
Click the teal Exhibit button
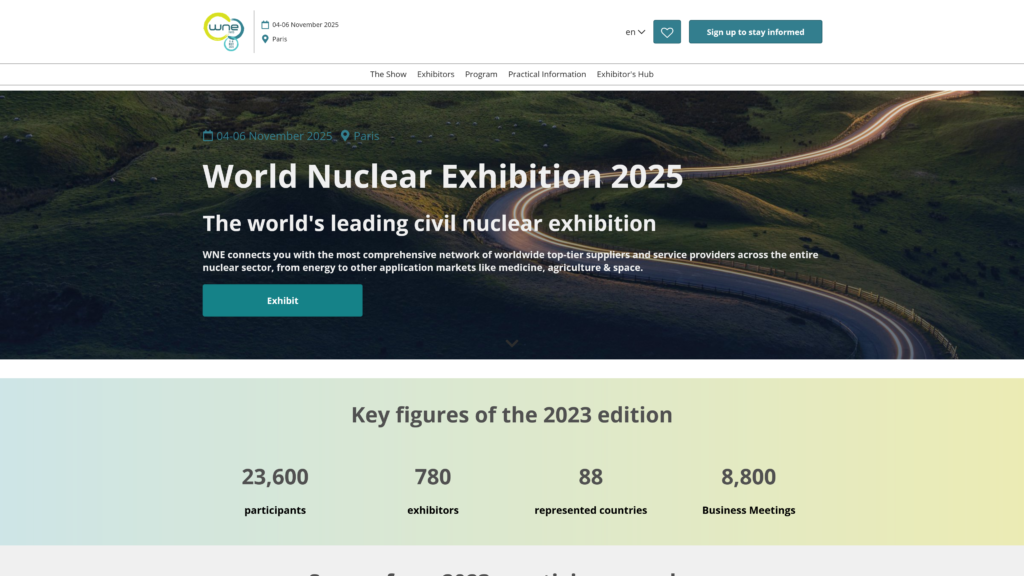tap(282, 300)
